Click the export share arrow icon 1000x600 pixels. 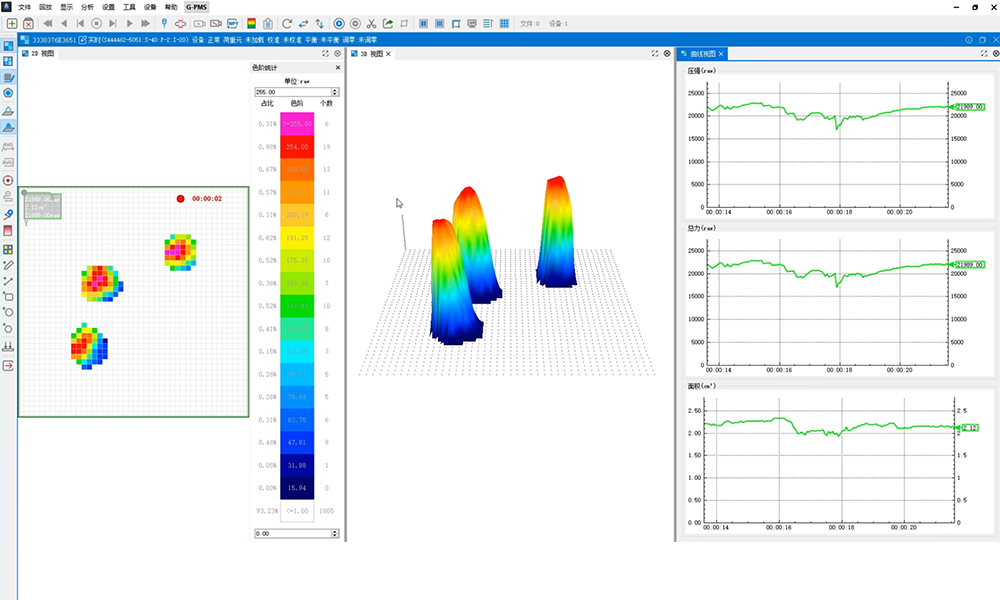(x=388, y=23)
